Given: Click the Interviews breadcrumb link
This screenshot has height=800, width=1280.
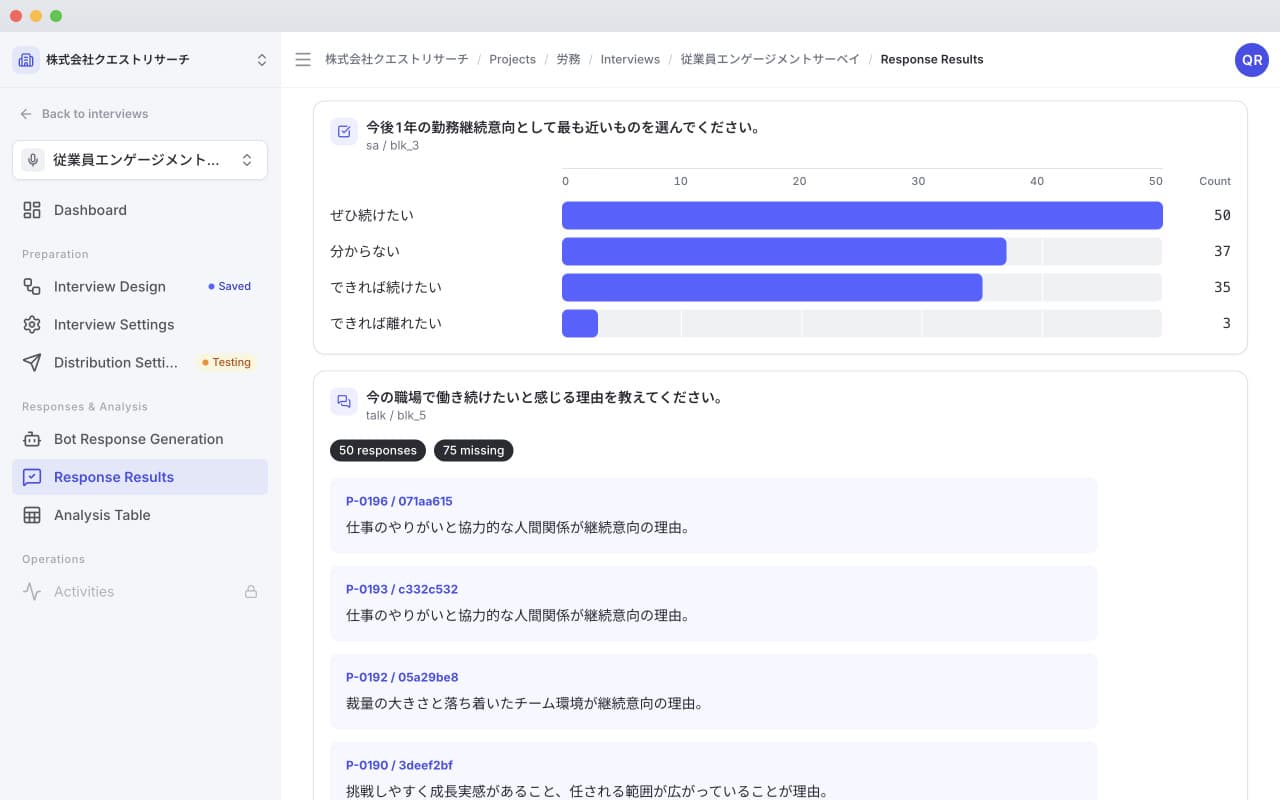Looking at the screenshot, I should click(x=630, y=60).
